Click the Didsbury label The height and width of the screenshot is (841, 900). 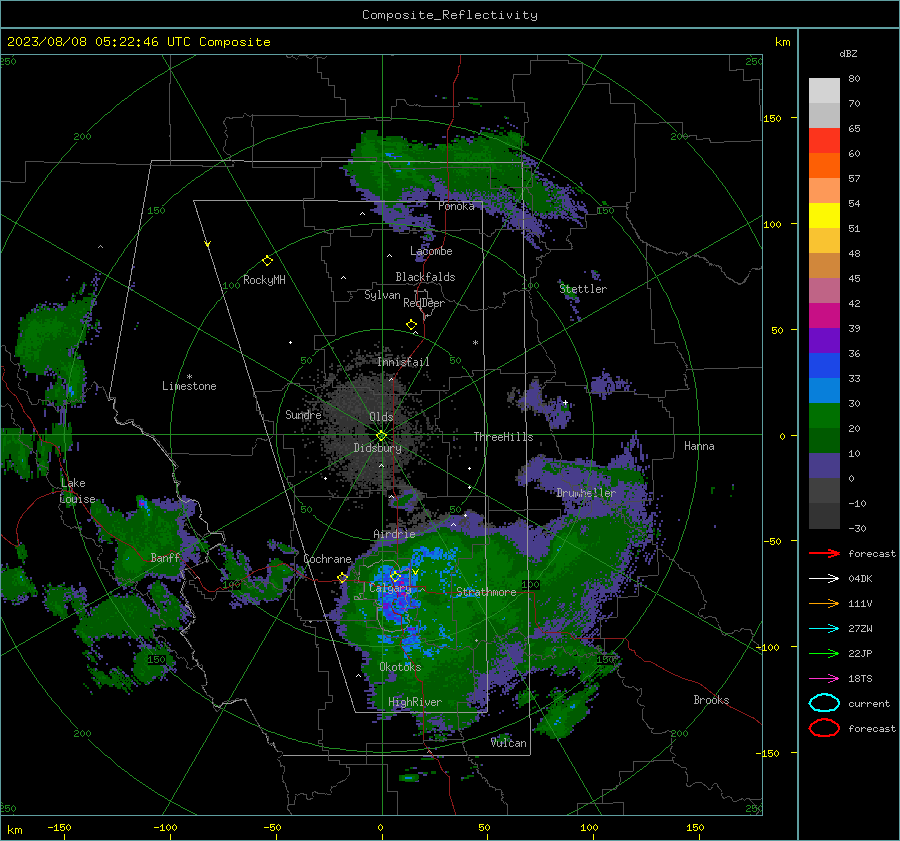point(378,448)
